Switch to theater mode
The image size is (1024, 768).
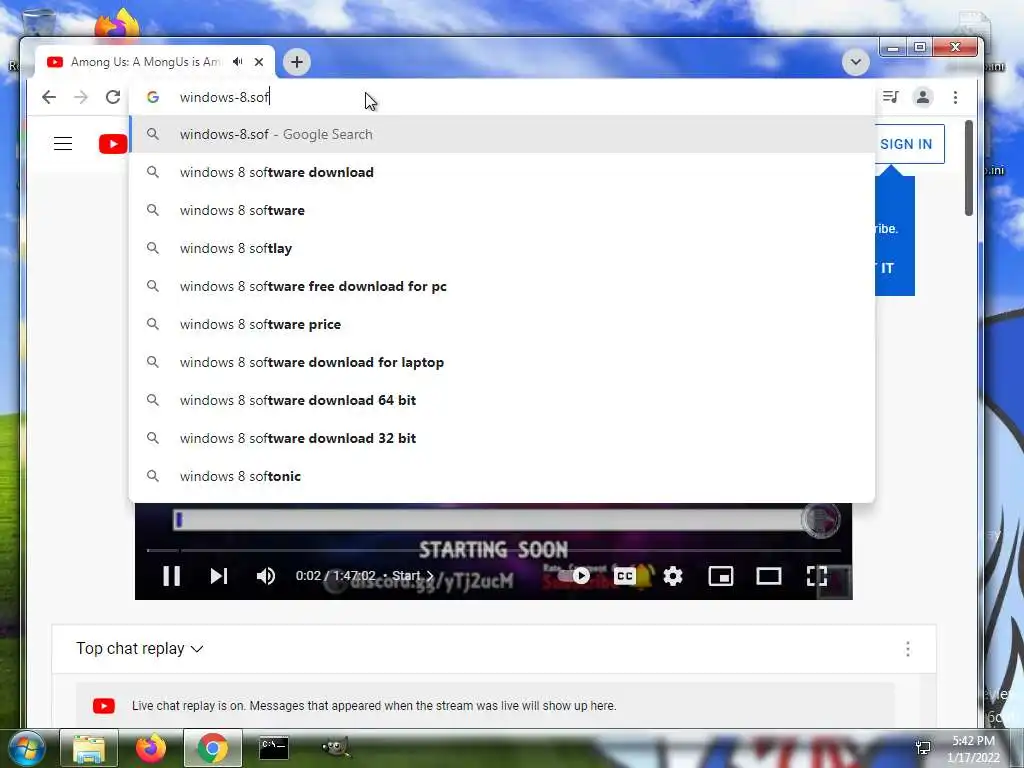tap(769, 576)
